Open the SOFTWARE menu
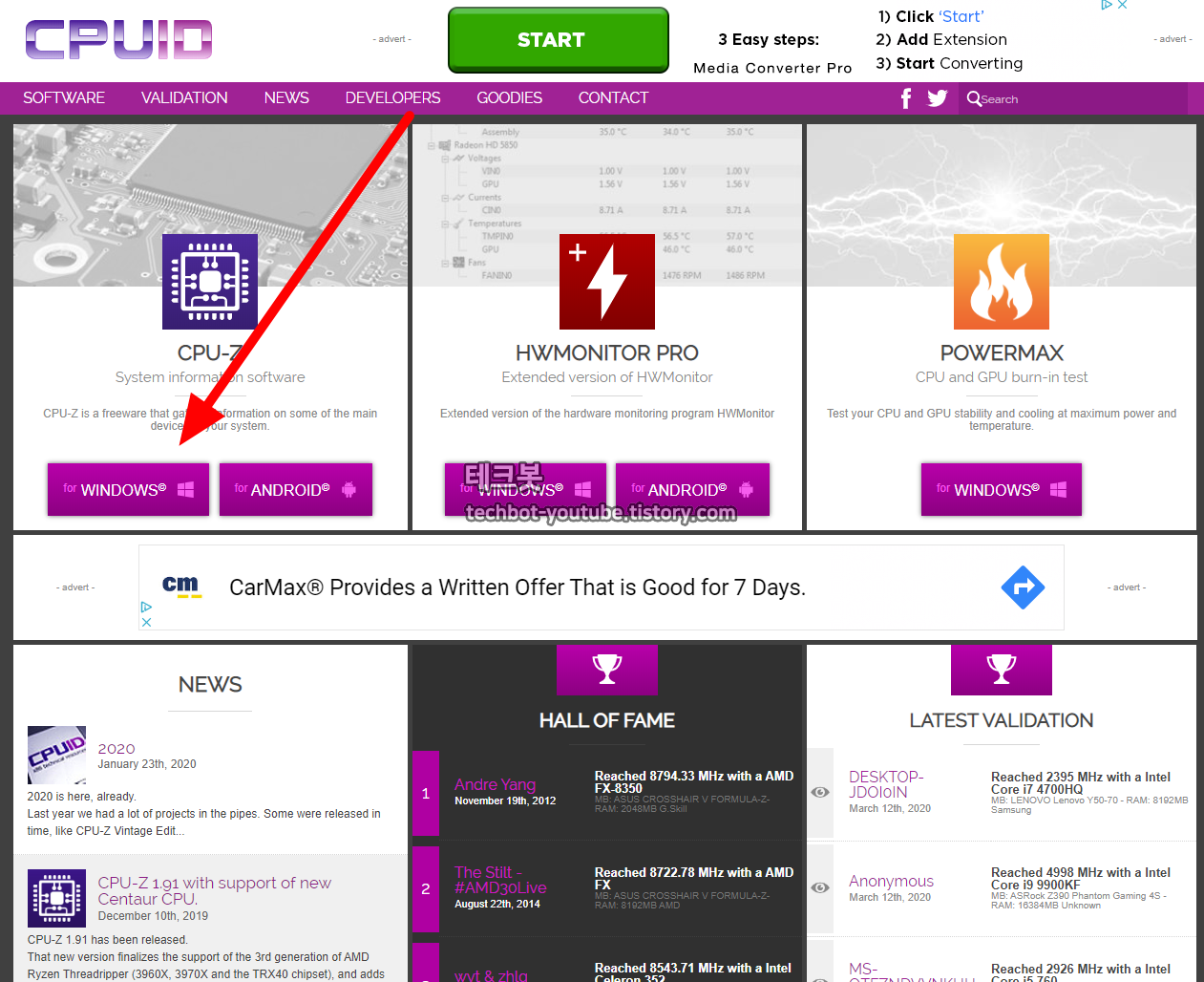This screenshot has width=1204, height=982. click(64, 97)
